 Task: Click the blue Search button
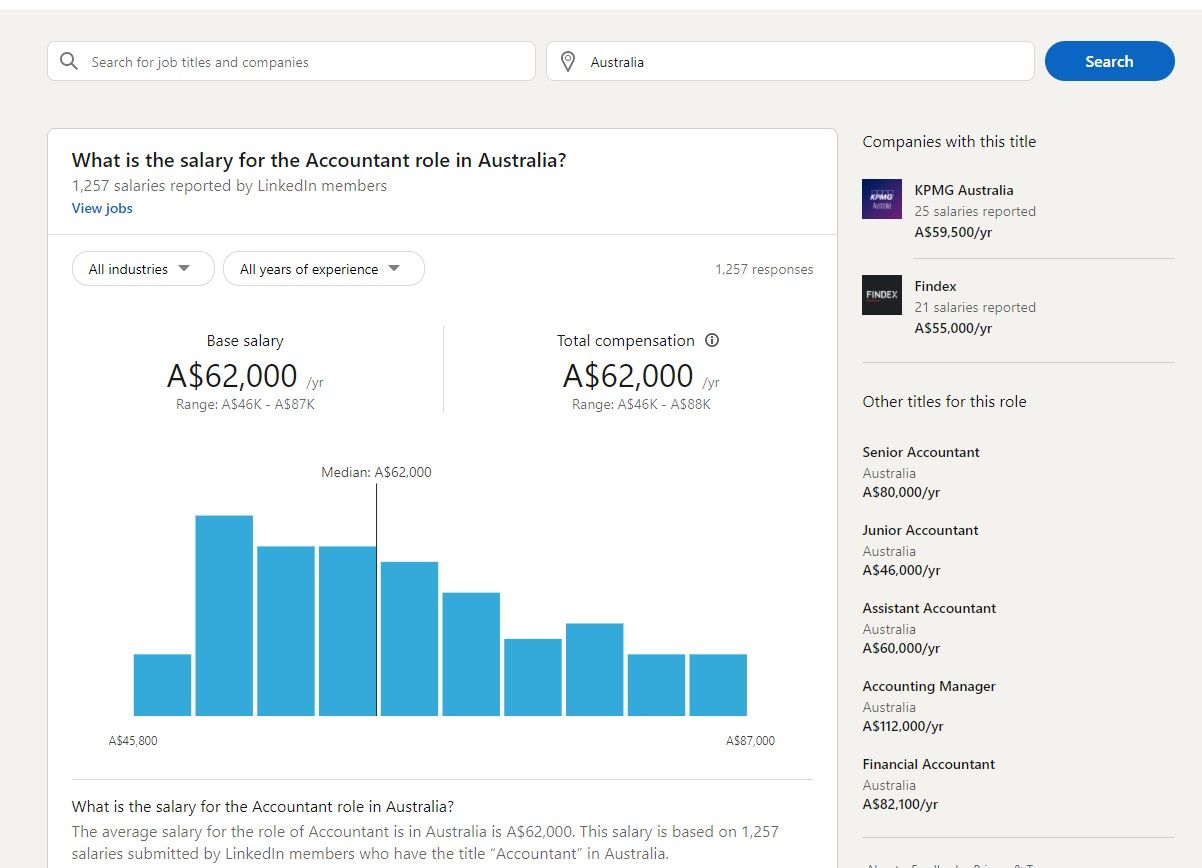pos(1109,61)
